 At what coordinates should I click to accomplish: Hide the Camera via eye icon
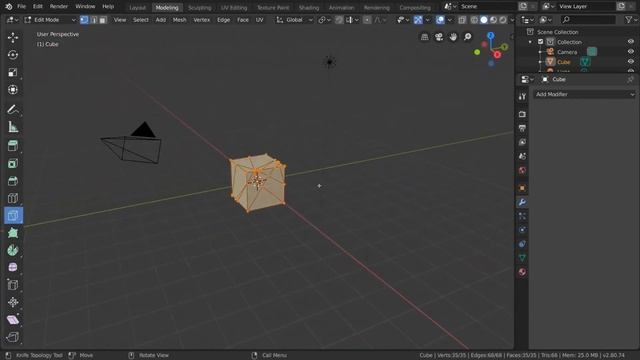(631, 52)
